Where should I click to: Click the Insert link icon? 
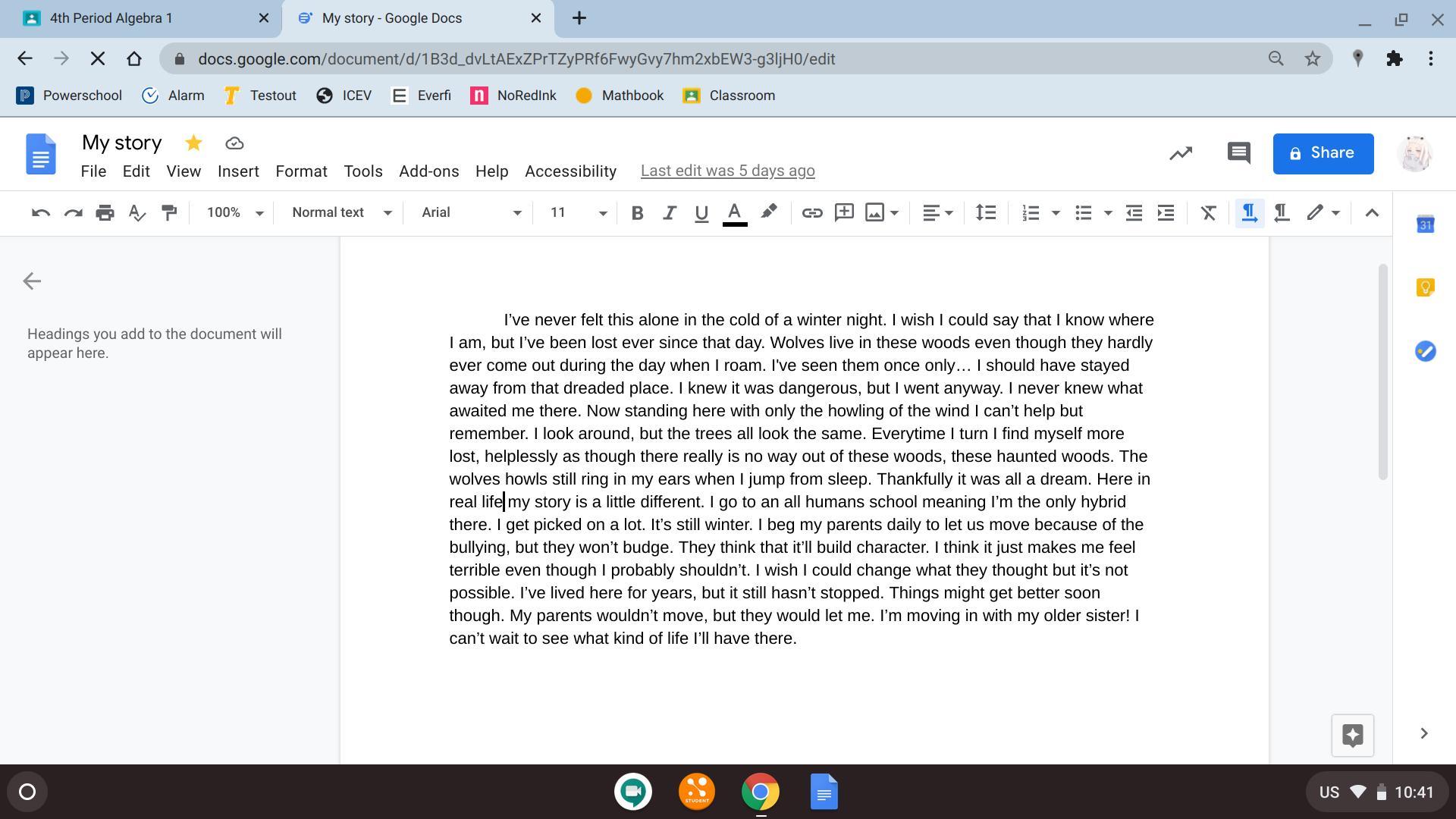(x=811, y=213)
